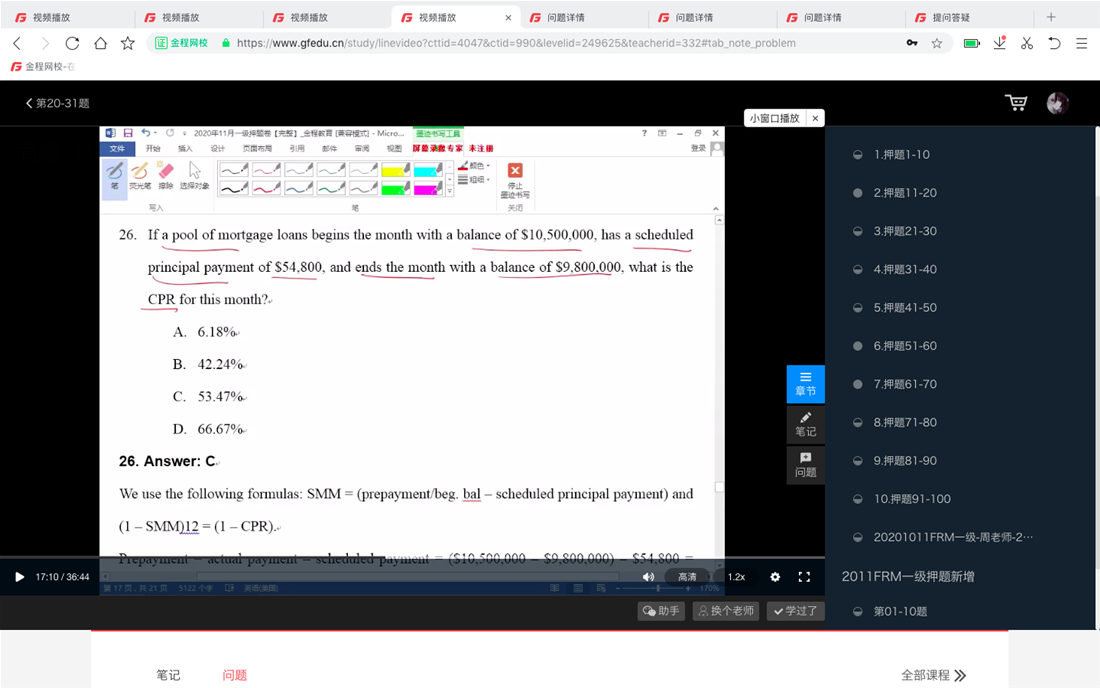Open lesson 第01-10题
Image resolution: width=1100 pixels, height=688 pixels.
pos(900,612)
